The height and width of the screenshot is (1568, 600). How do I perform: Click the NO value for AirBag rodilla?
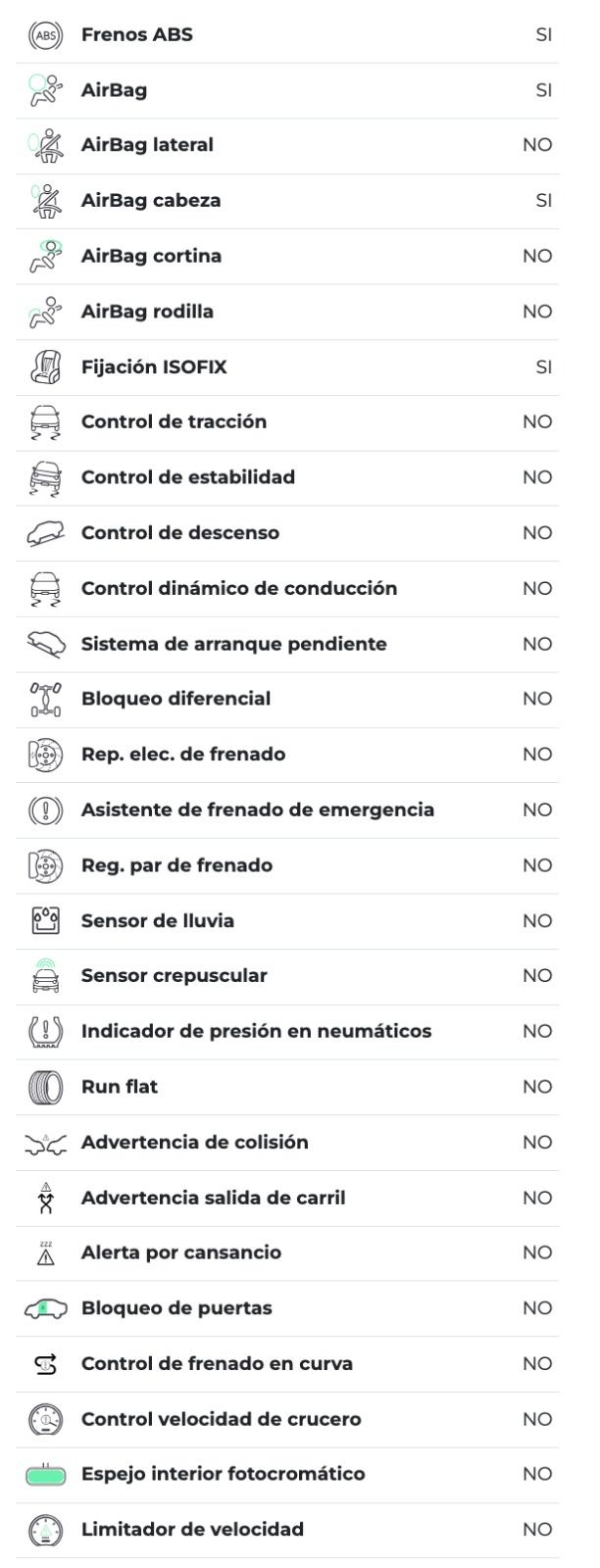pos(537,312)
